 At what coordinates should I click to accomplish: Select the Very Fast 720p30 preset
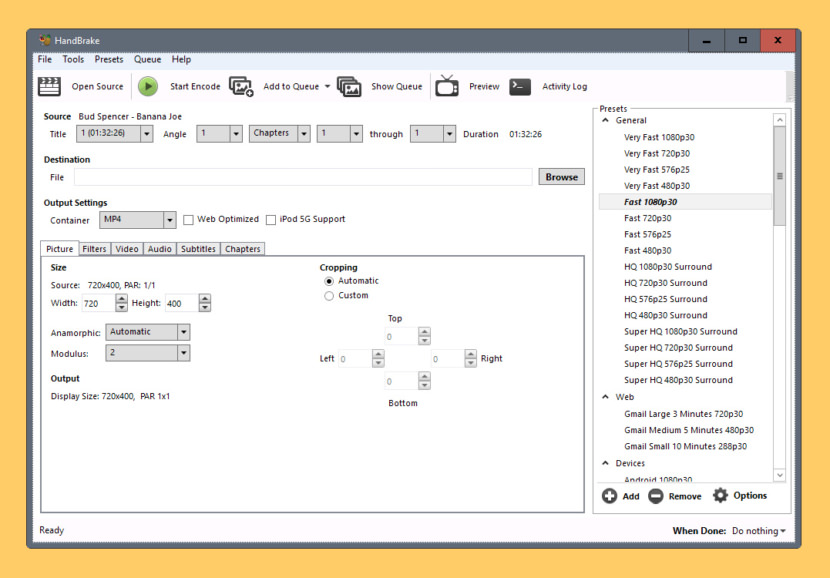[x=657, y=153]
